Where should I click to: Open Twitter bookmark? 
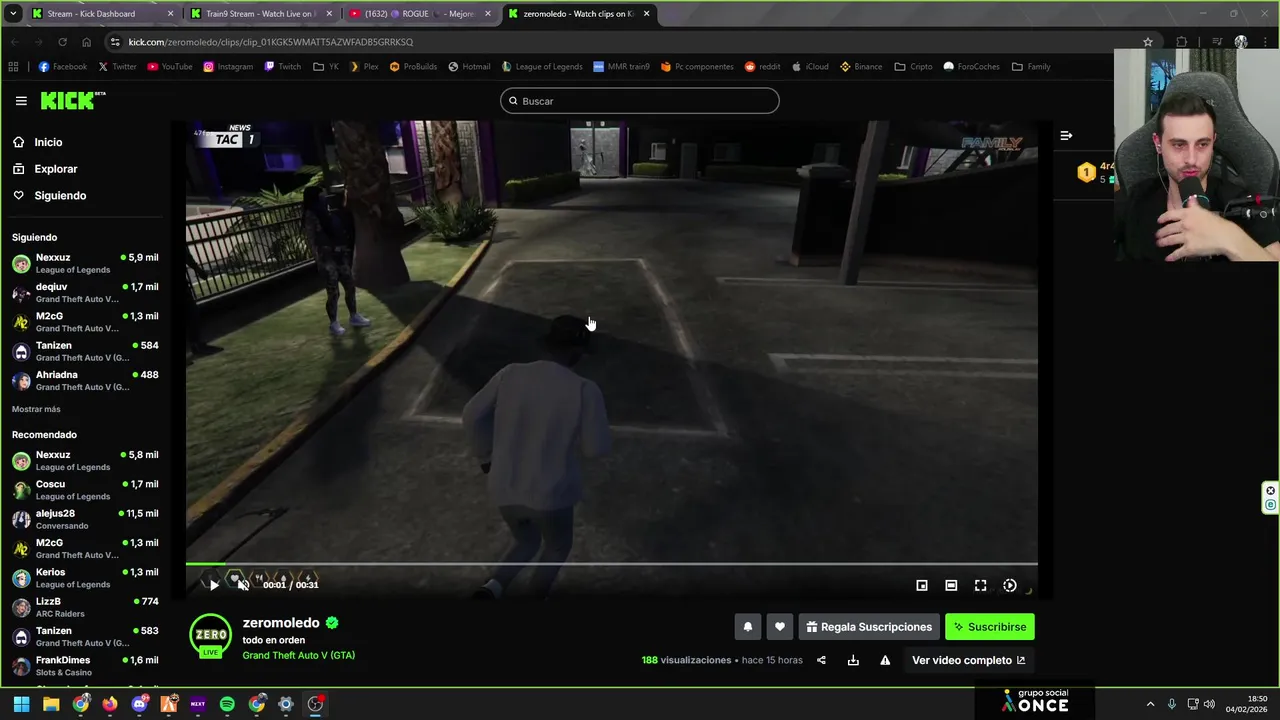[x=117, y=67]
